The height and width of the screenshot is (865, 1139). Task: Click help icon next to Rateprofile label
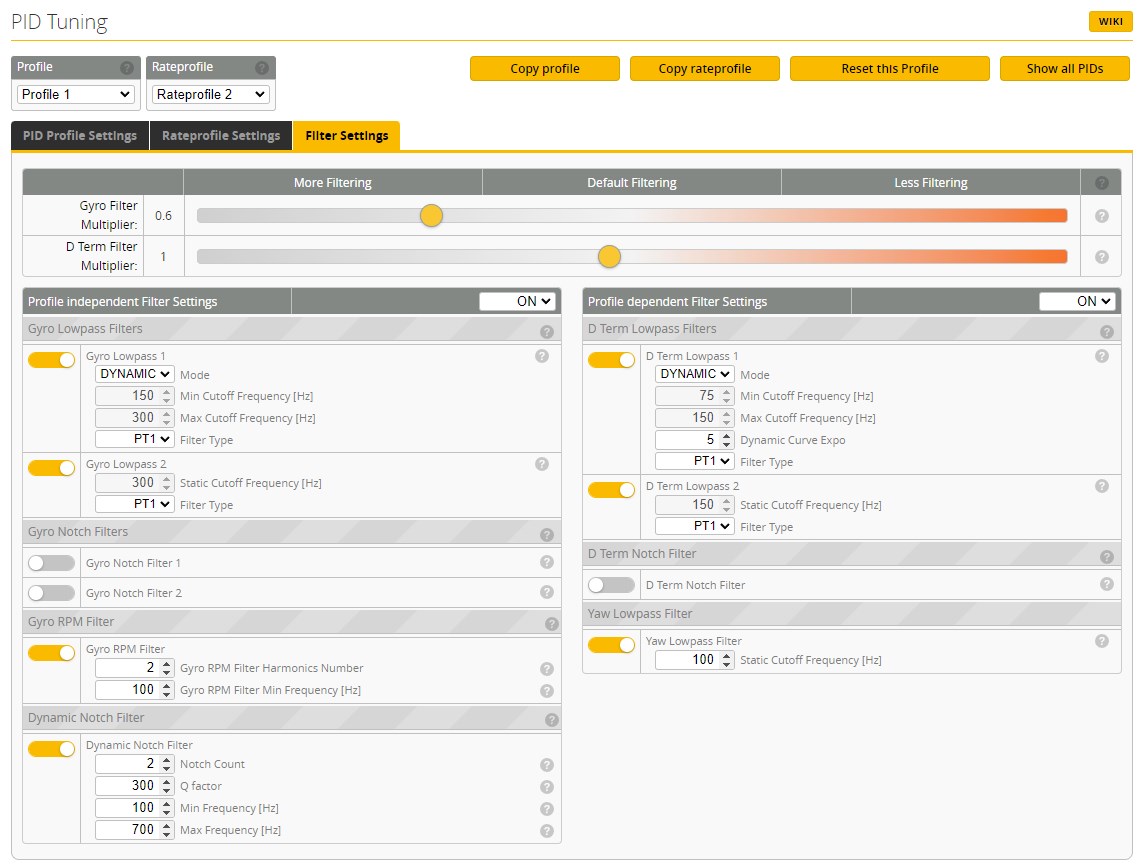[262, 68]
